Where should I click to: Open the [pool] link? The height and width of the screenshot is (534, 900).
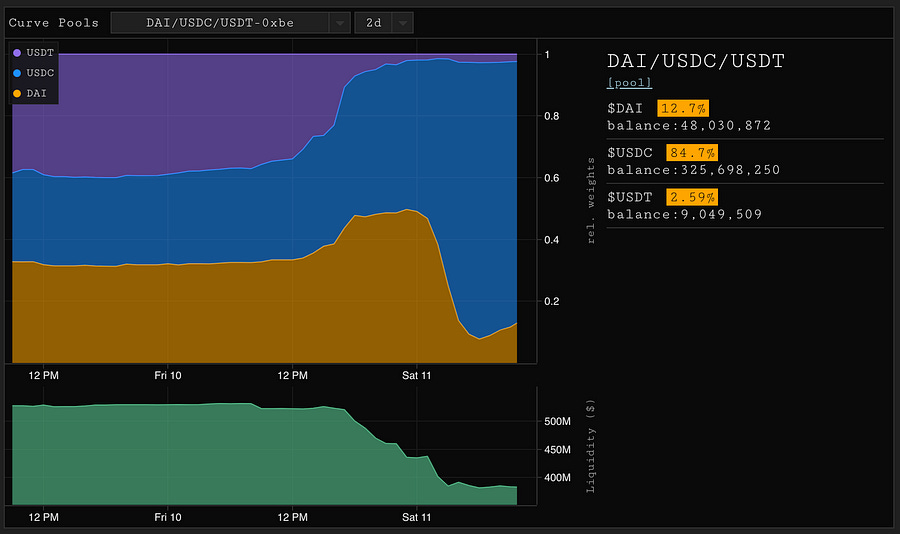630,83
